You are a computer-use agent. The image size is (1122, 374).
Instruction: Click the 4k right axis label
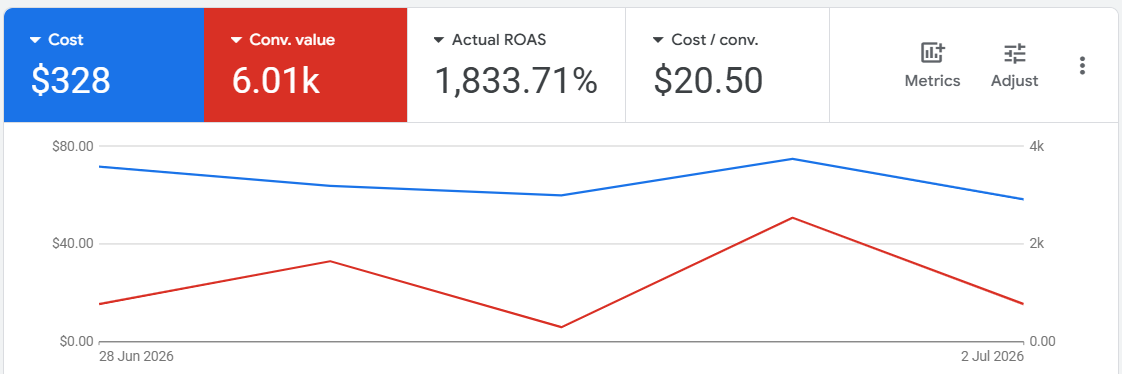tap(1037, 146)
